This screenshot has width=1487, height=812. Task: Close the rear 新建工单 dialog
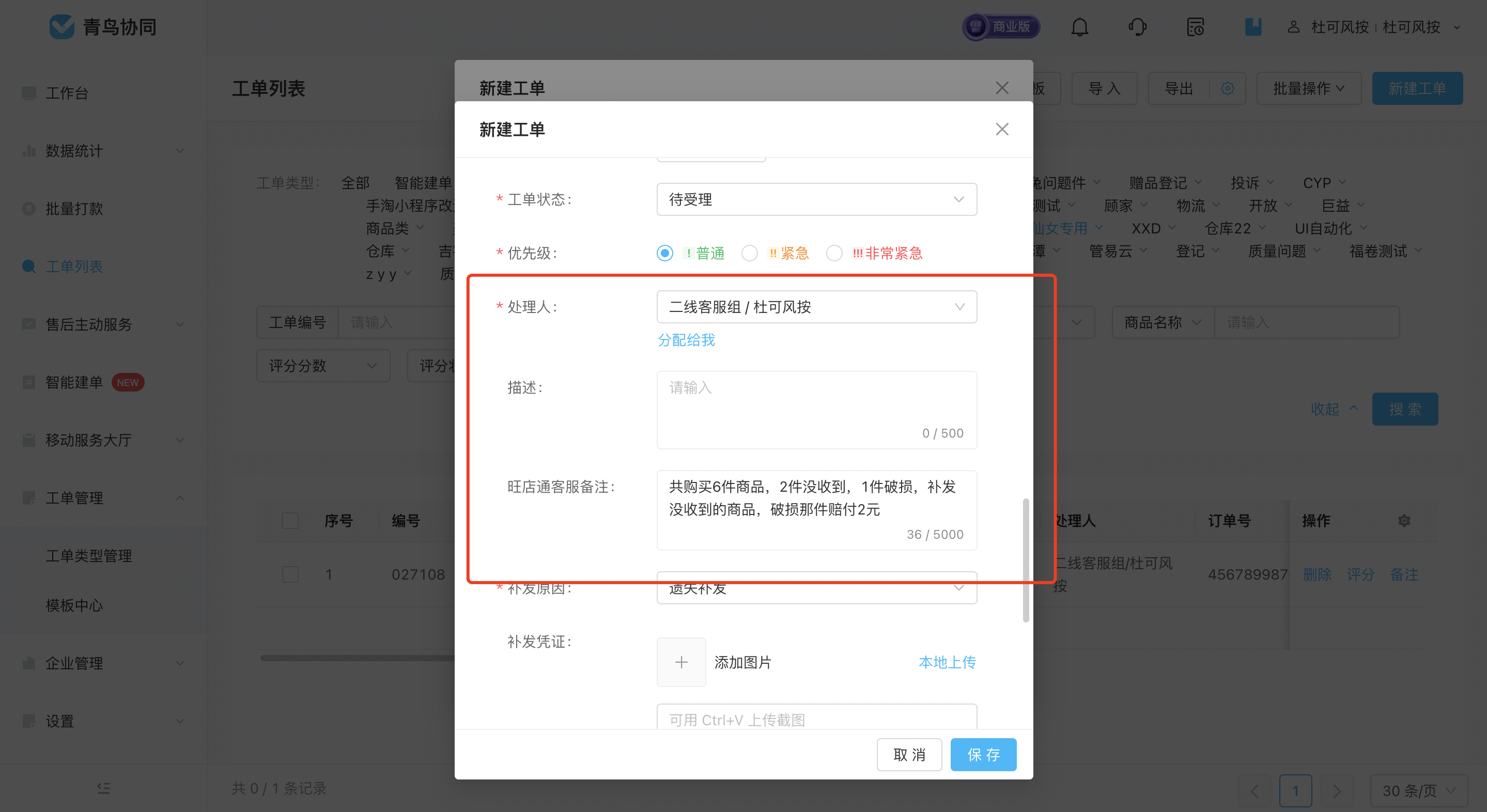click(1002, 88)
